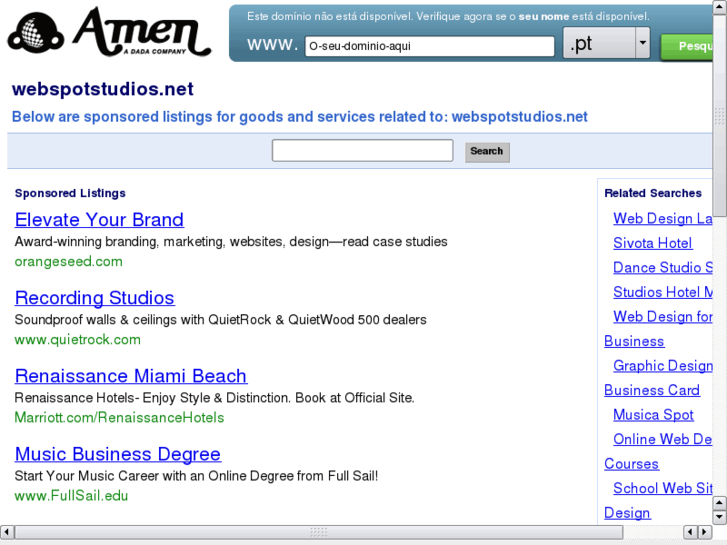The height and width of the screenshot is (545, 727).
Task: Visit the Marriott.com/RenaissanceHotels link
Action: coord(119,417)
